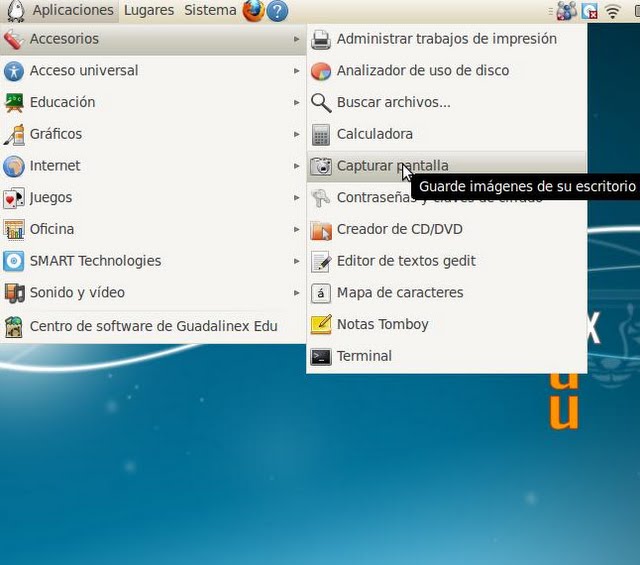Click the Gráficos paintbrush icon
Screen dimensions: 640x565
[x=14, y=135]
